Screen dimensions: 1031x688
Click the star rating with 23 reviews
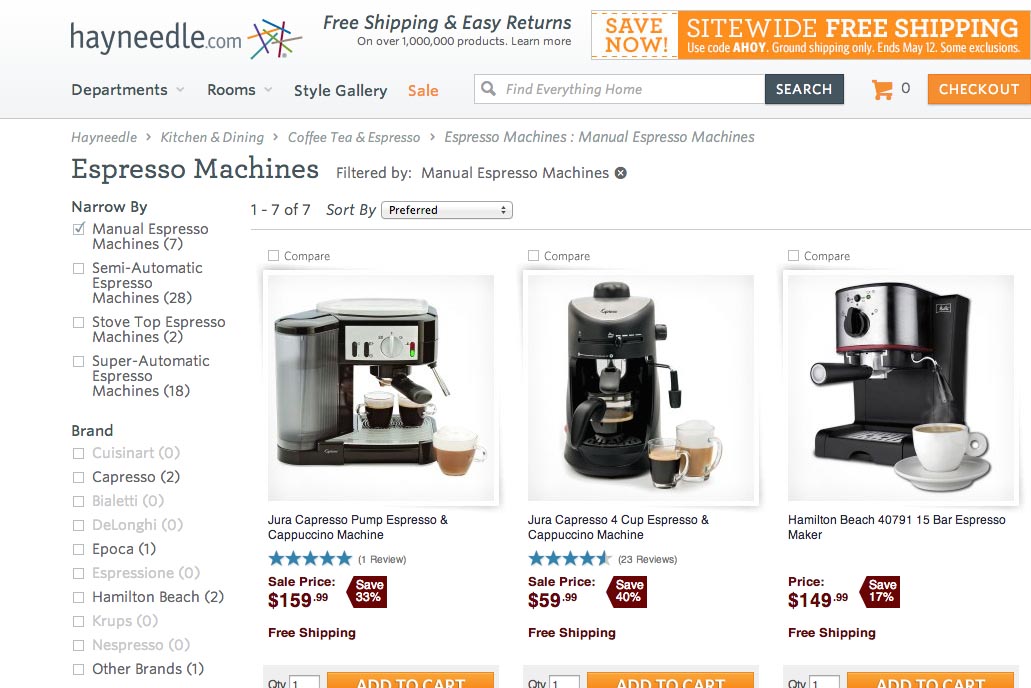(569, 559)
